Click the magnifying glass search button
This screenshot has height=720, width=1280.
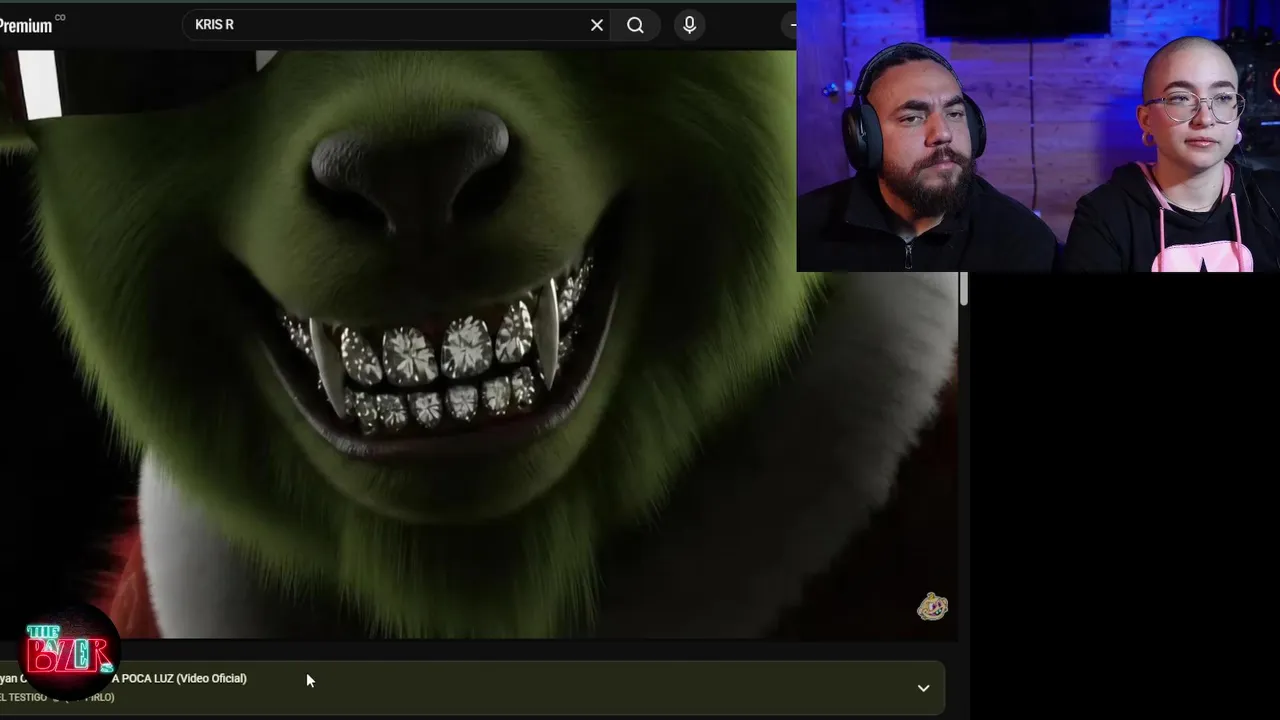pyautogui.click(x=636, y=25)
